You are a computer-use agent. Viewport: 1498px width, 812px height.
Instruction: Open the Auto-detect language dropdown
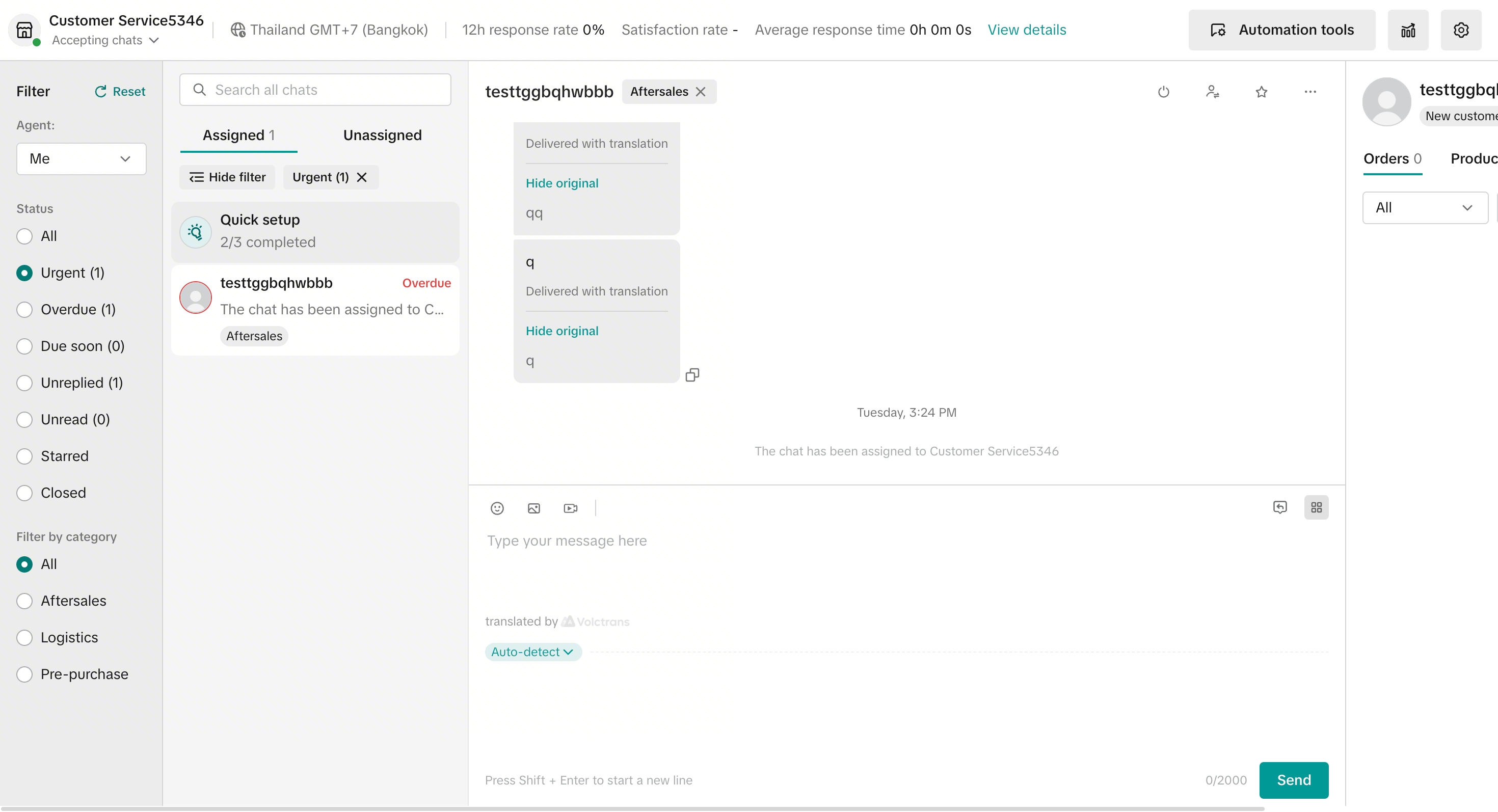tap(532, 652)
